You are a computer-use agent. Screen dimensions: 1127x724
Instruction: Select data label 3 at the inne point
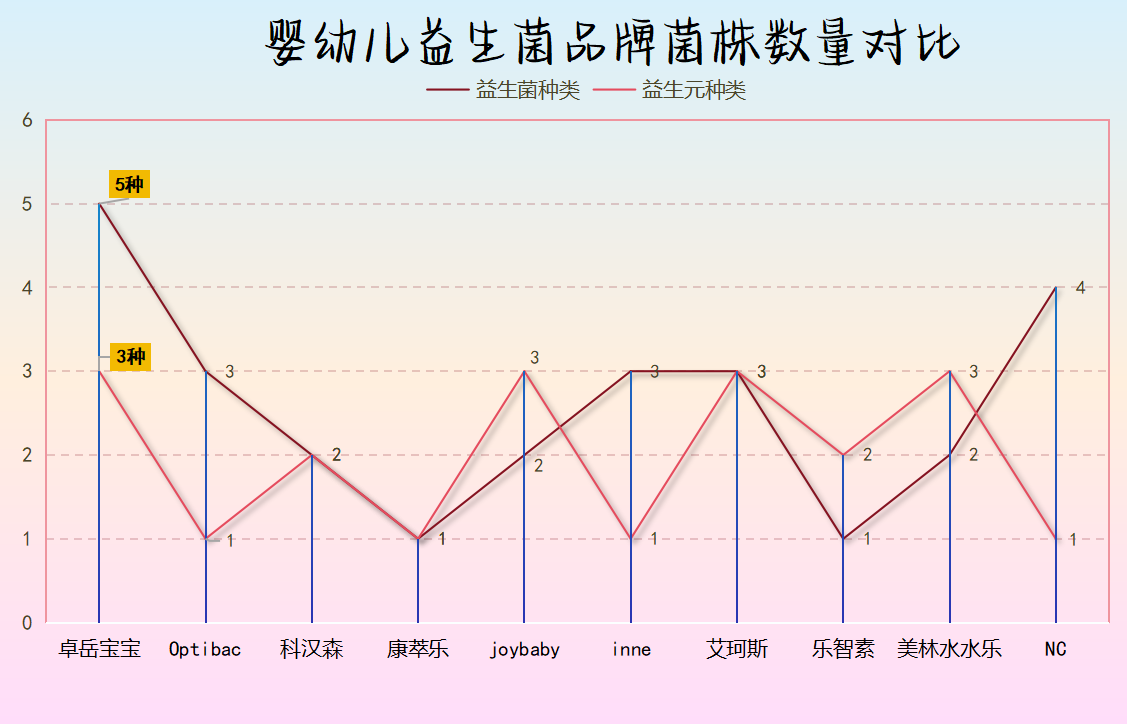pos(655,372)
